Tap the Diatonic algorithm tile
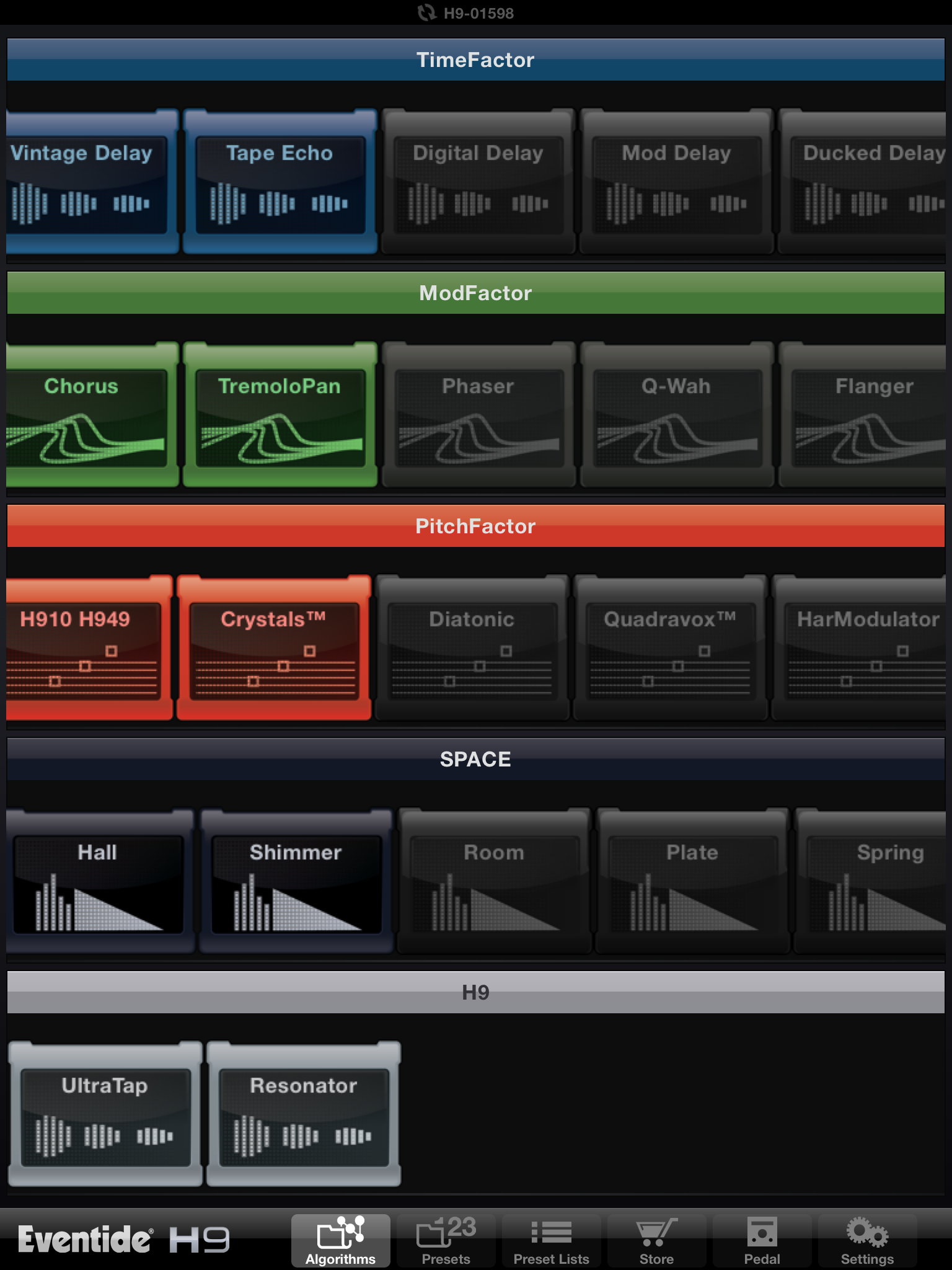Viewport: 952px width, 1270px height. pos(472,648)
